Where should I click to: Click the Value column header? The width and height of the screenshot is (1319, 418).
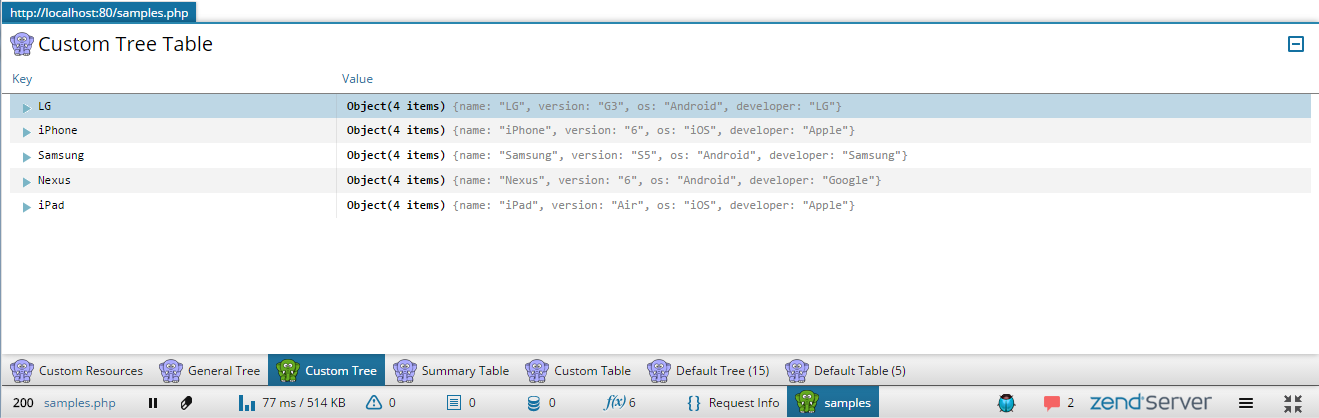click(x=357, y=79)
